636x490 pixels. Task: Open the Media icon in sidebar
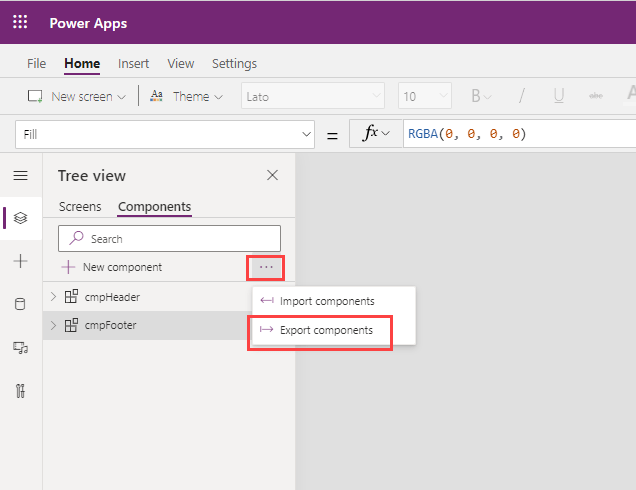pyautogui.click(x=20, y=347)
